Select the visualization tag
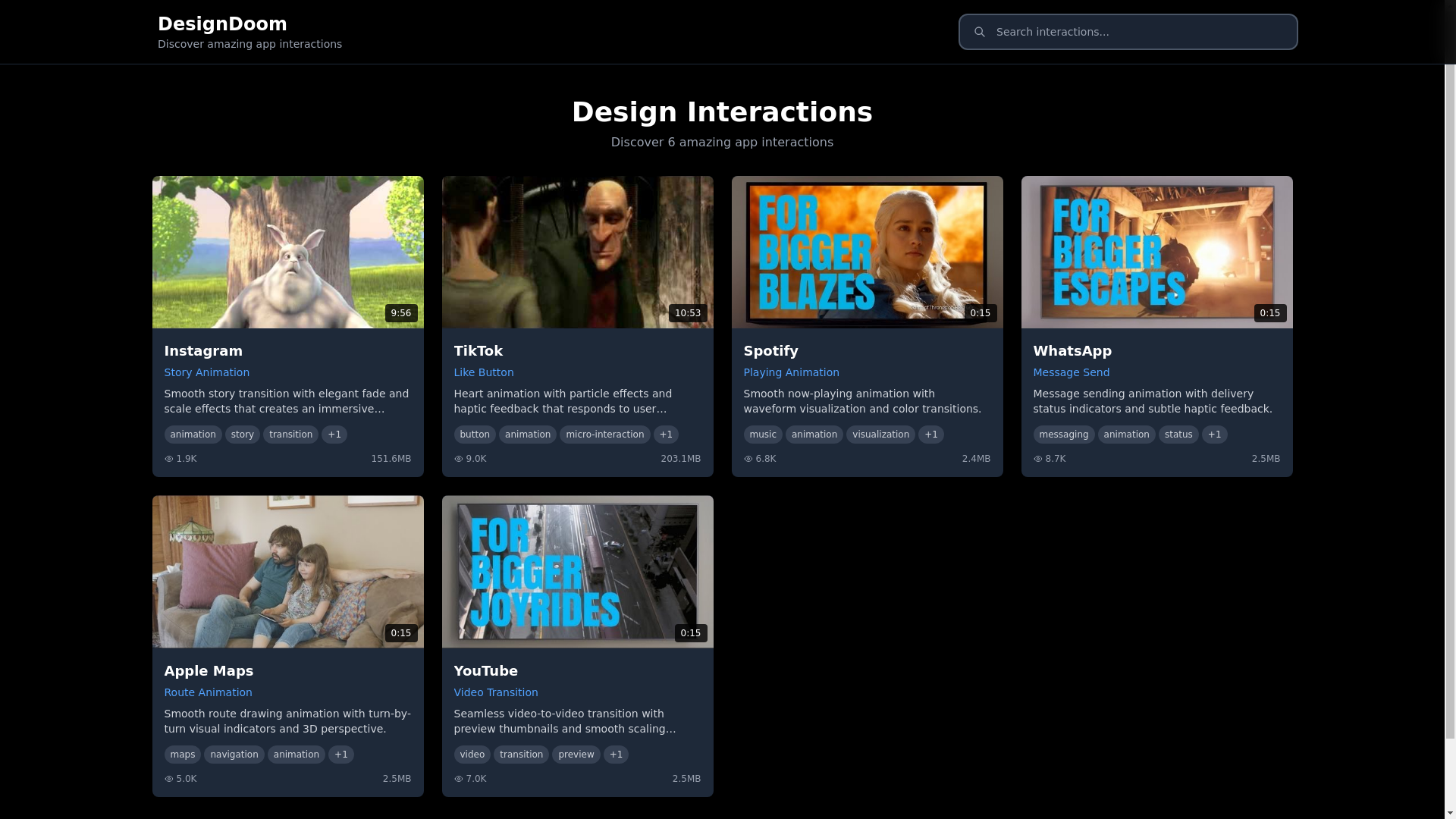1456x819 pixels. 881,435
